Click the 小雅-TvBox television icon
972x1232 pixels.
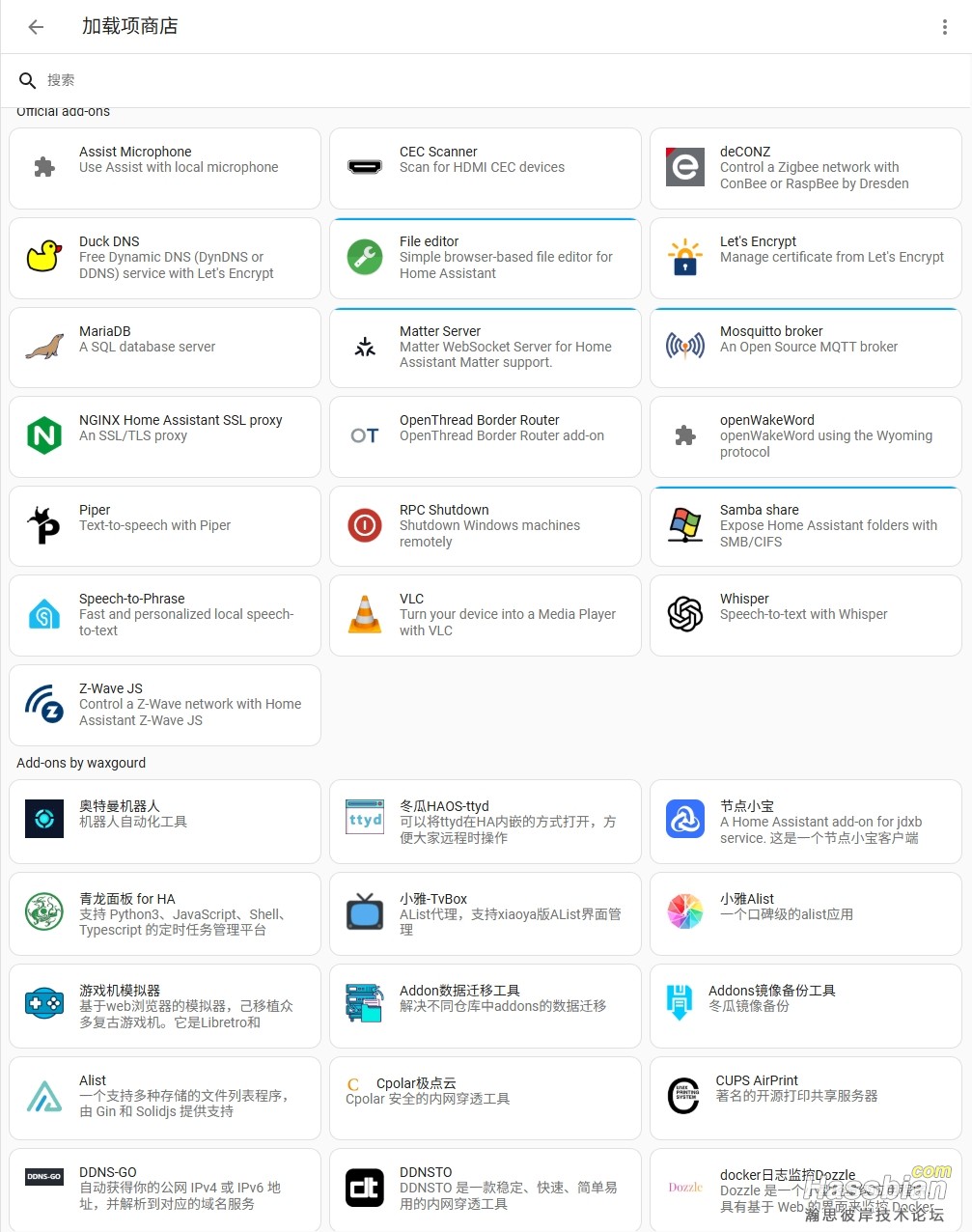click(365, 911)
